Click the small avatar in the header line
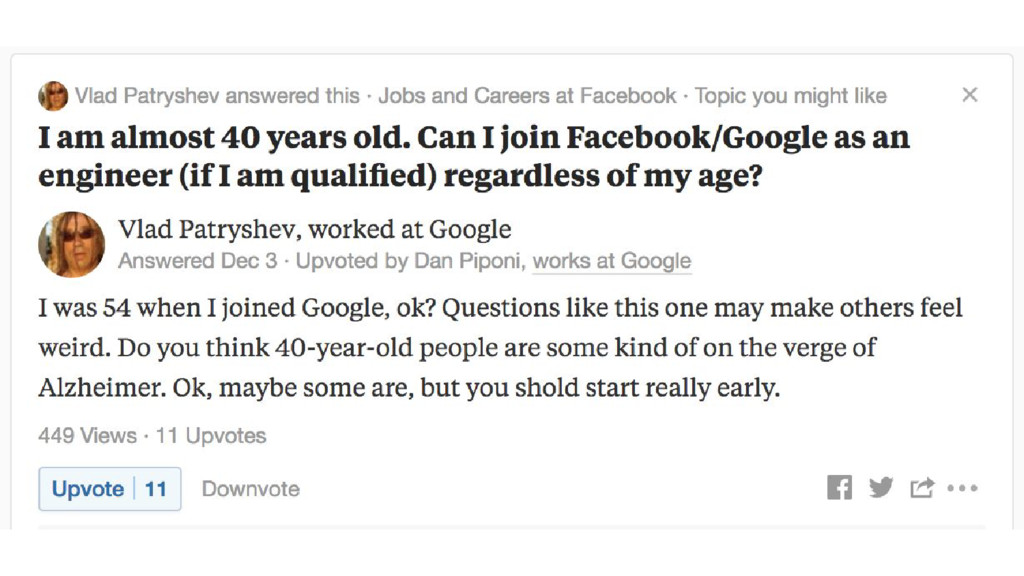1024x576 pixels. (53, 96)
